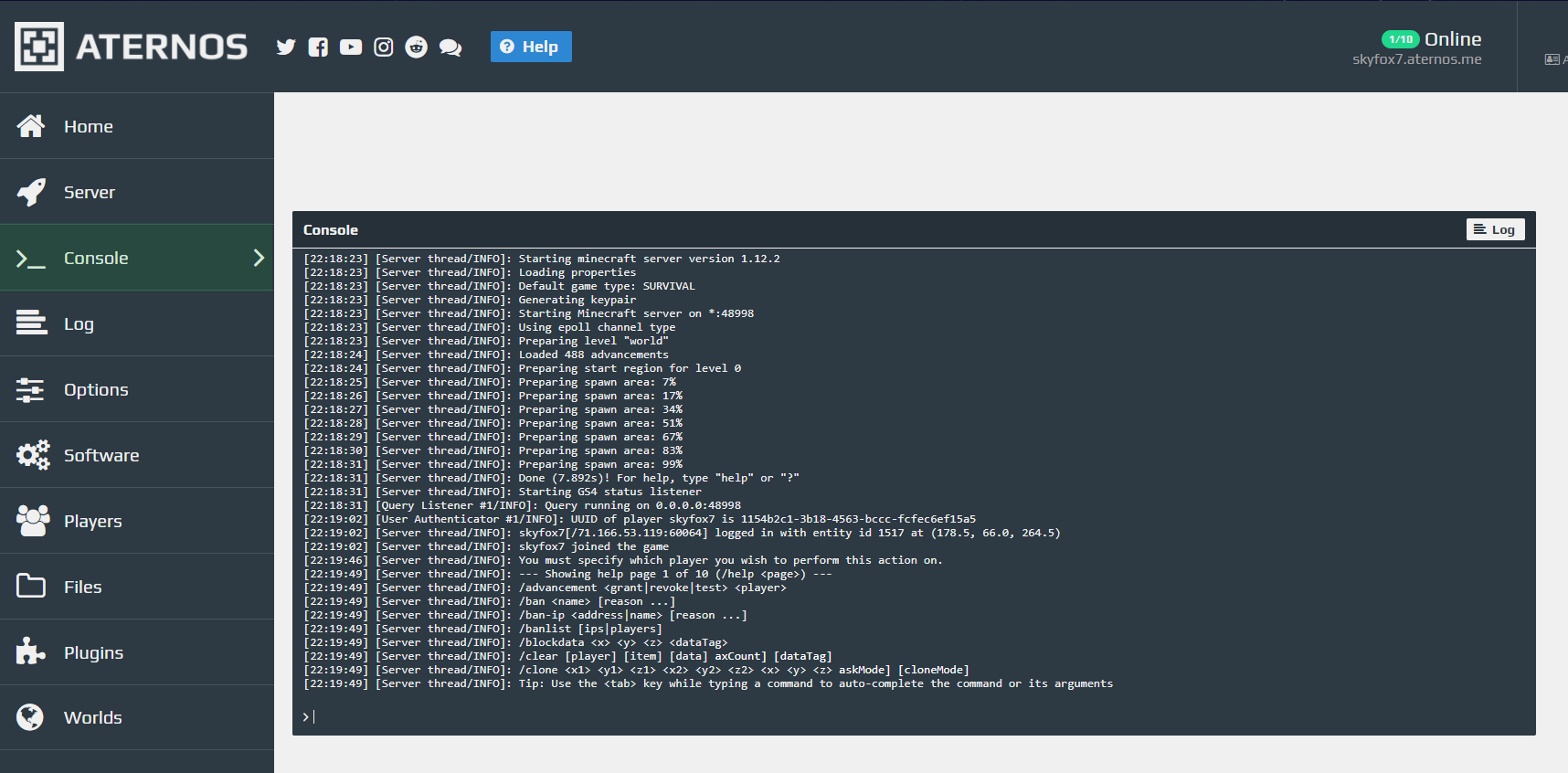Click the 'Preparing spawn area: 99%' line
The image size is (1568, 773).
click(493, 464)
